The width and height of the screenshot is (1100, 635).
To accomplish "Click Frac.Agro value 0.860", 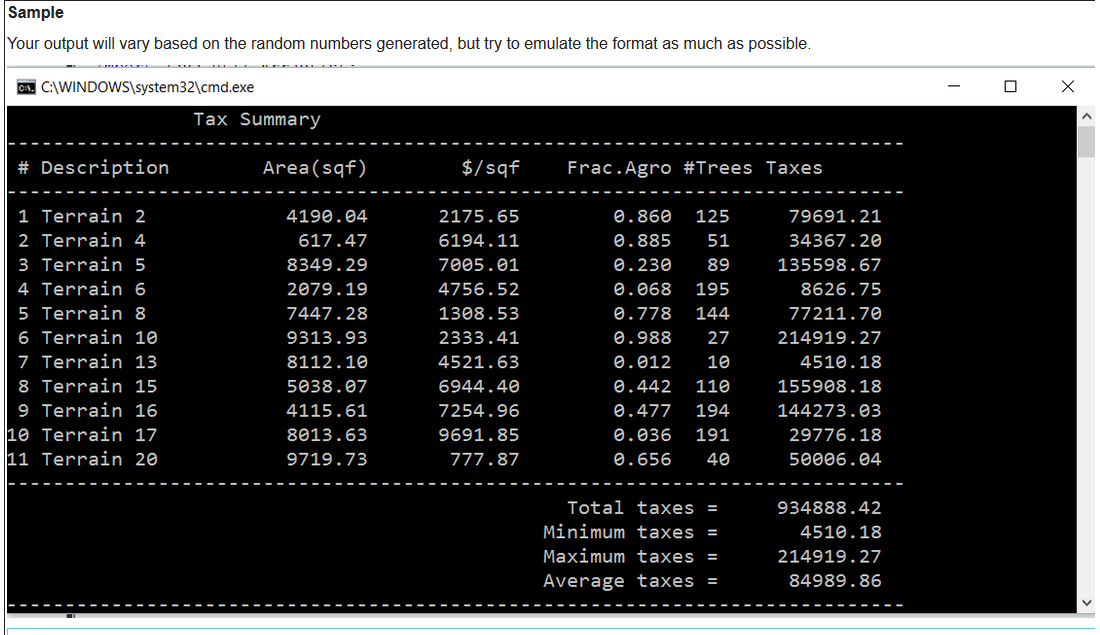I will (x=642, y=216).
